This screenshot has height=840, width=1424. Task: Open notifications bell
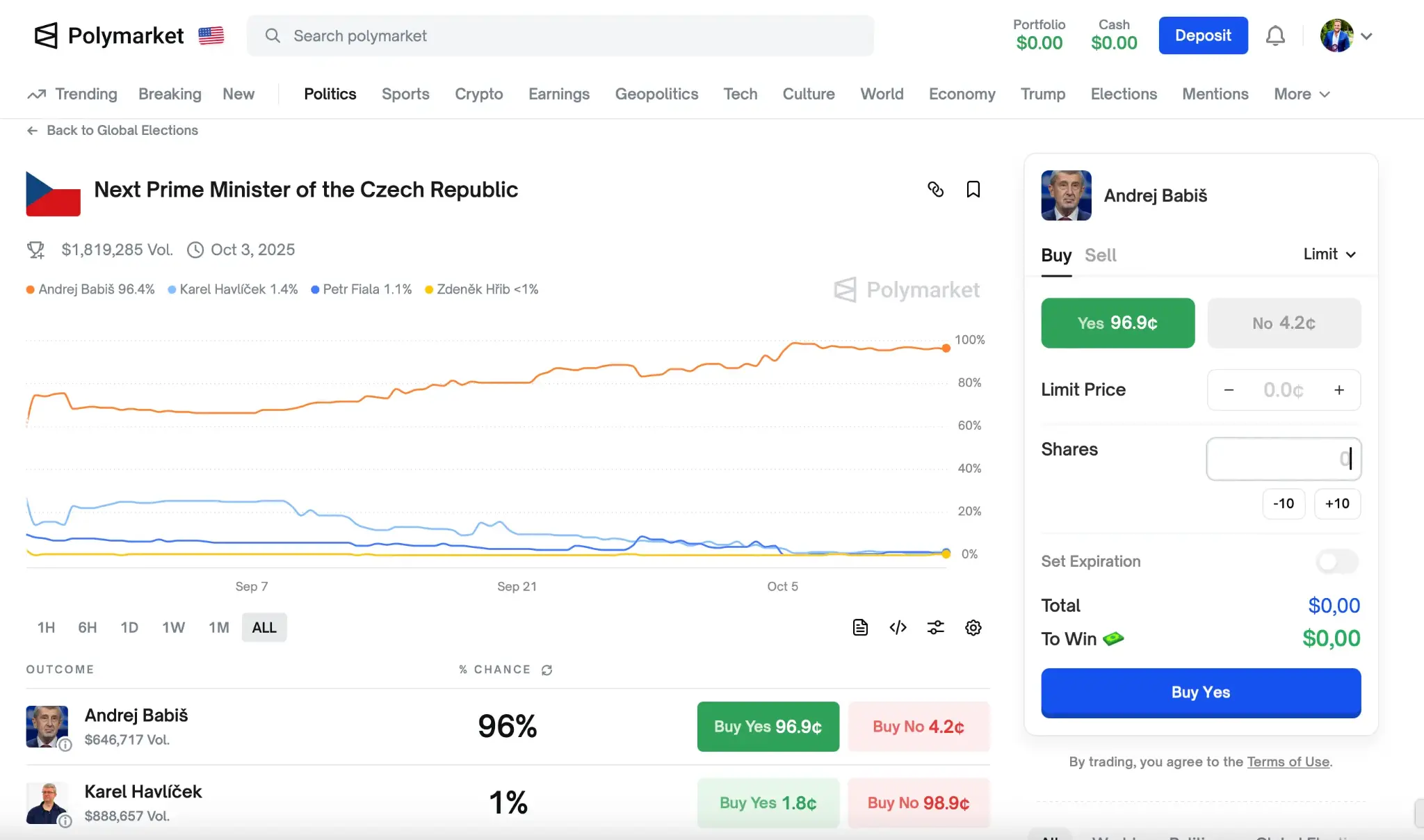[1275, 35]
